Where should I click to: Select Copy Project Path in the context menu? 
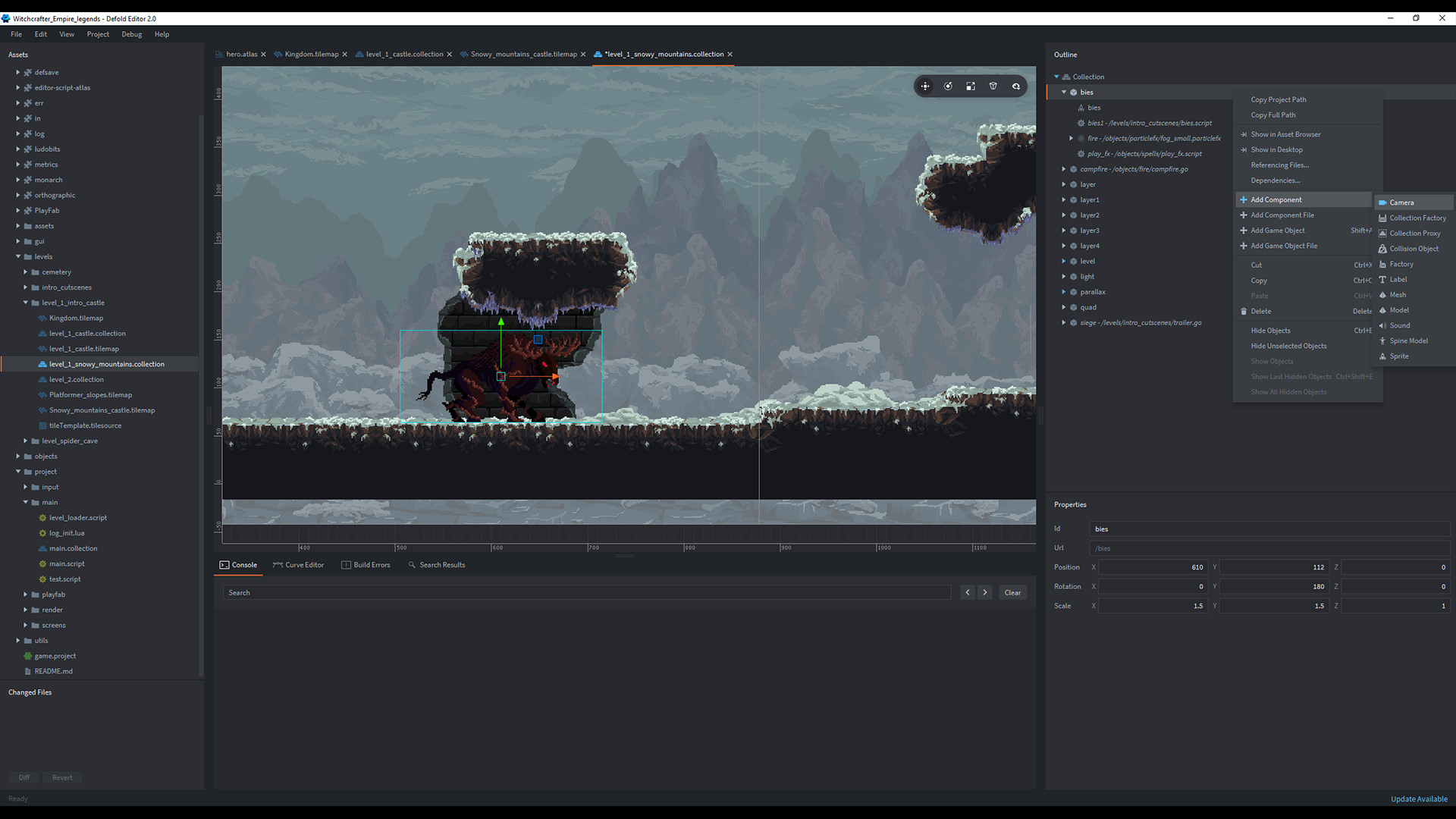click(x=1279, y=99)
